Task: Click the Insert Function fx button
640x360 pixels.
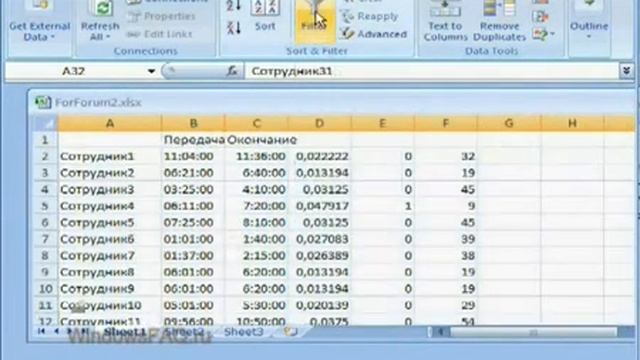Action: 232,71
